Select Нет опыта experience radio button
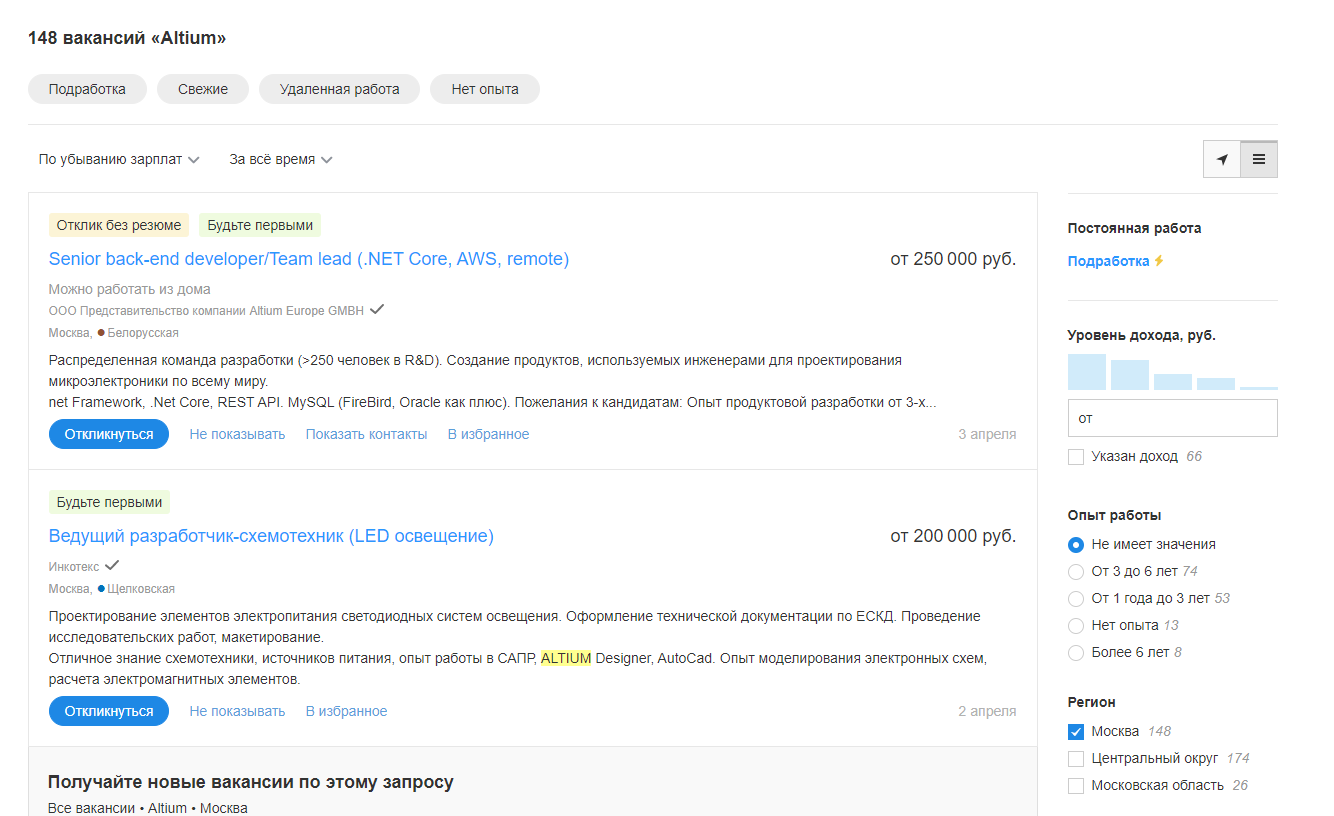 coord(1076,626)
